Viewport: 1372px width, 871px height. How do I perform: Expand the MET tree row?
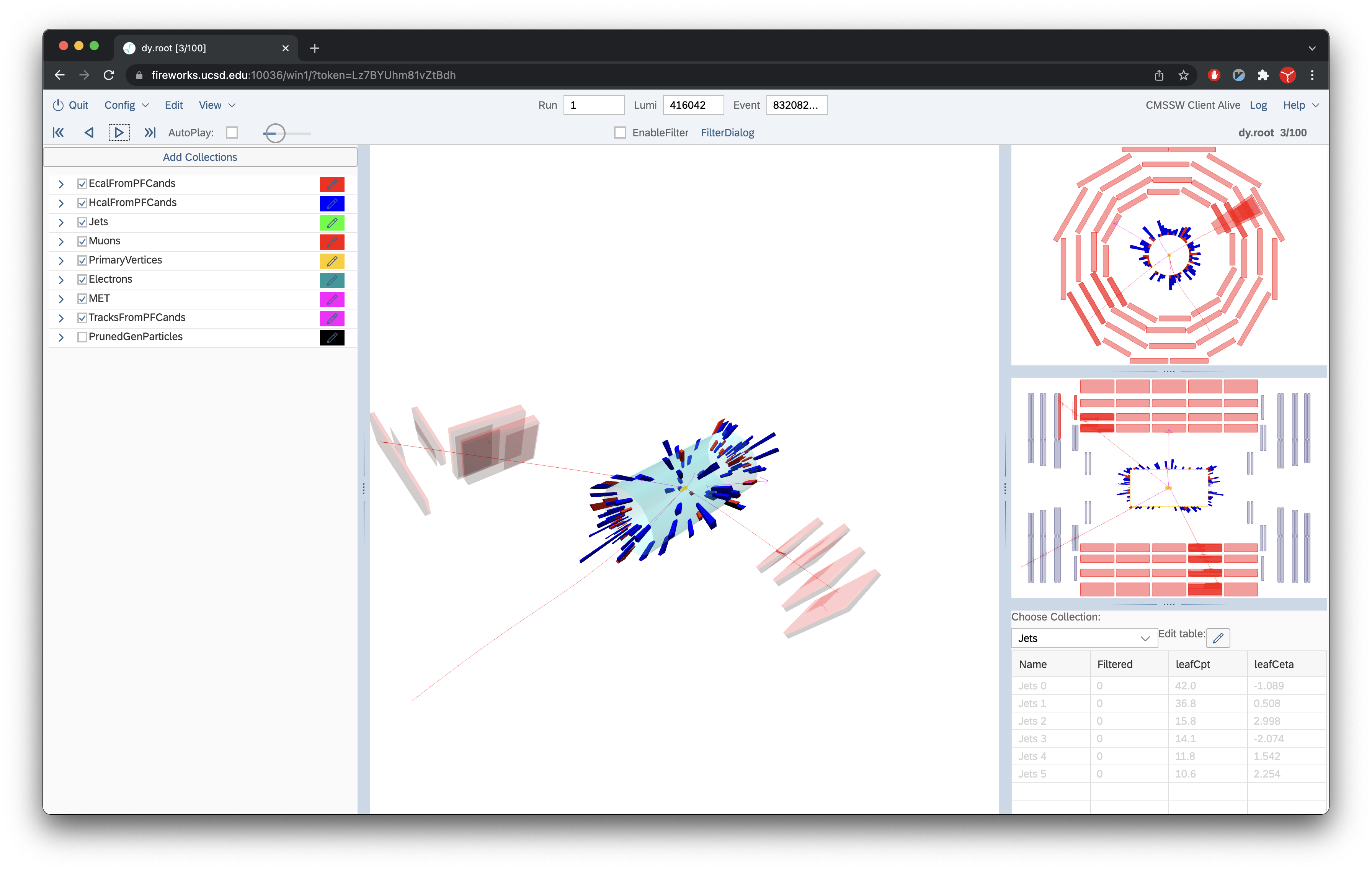(61, 299)
